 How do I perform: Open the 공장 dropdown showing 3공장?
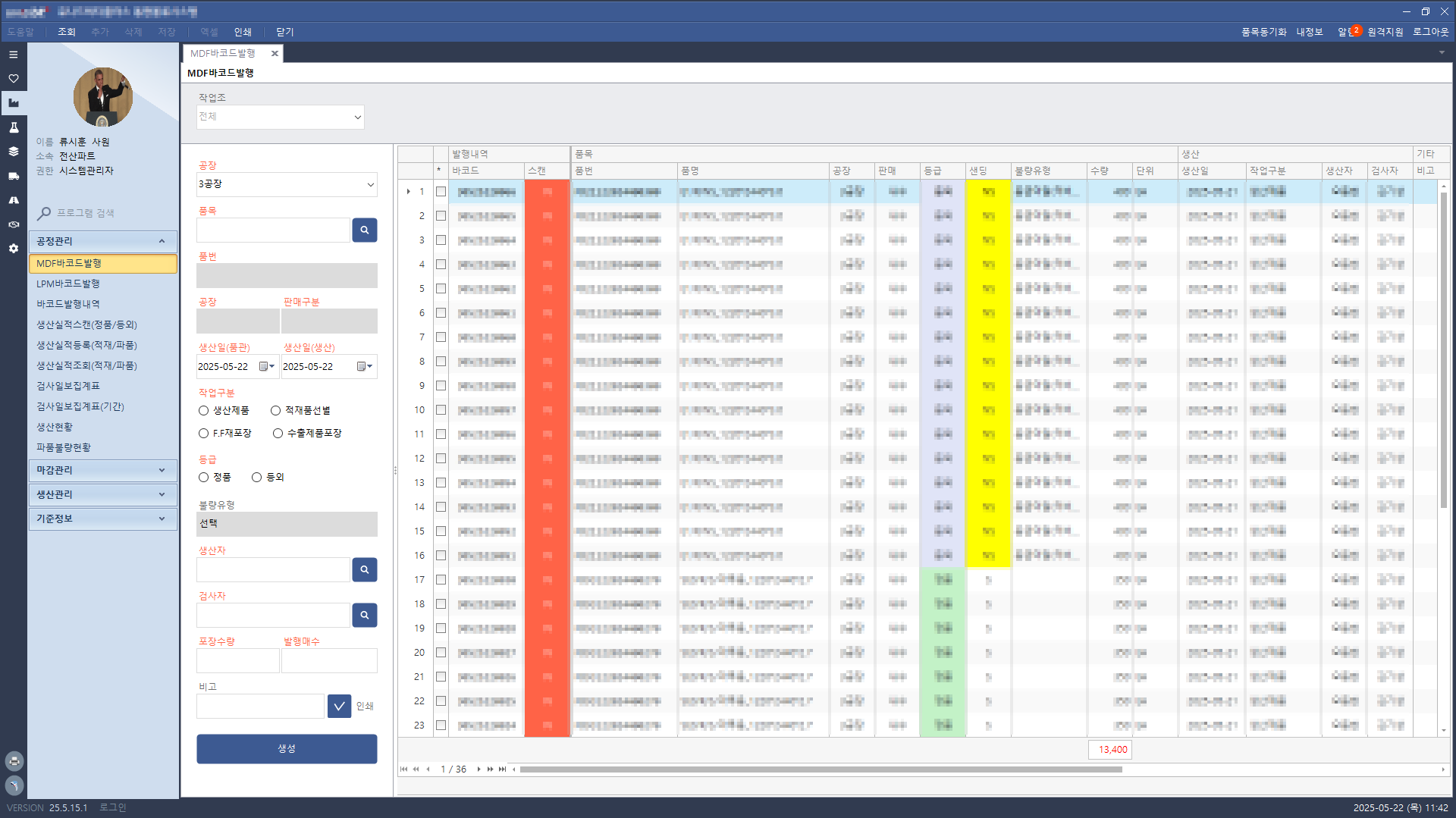pos(287,184)
